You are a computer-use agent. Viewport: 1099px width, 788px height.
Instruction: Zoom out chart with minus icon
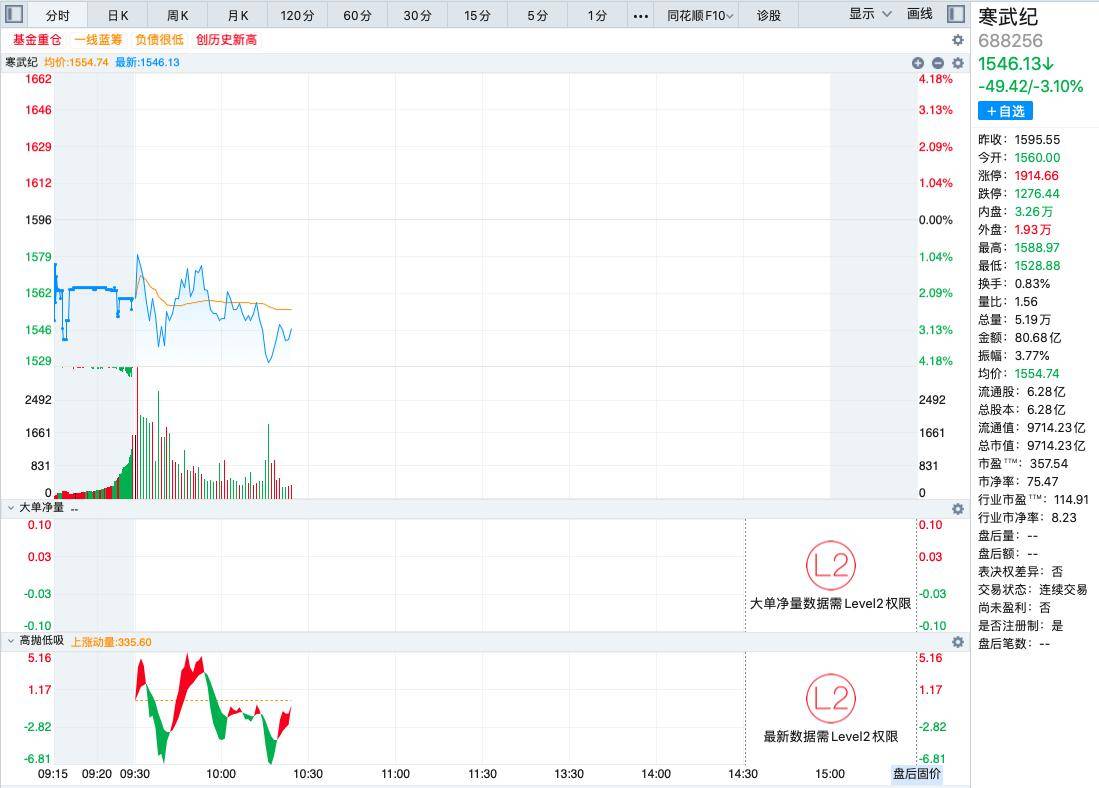pyautogui.click(x=938, y=63)
